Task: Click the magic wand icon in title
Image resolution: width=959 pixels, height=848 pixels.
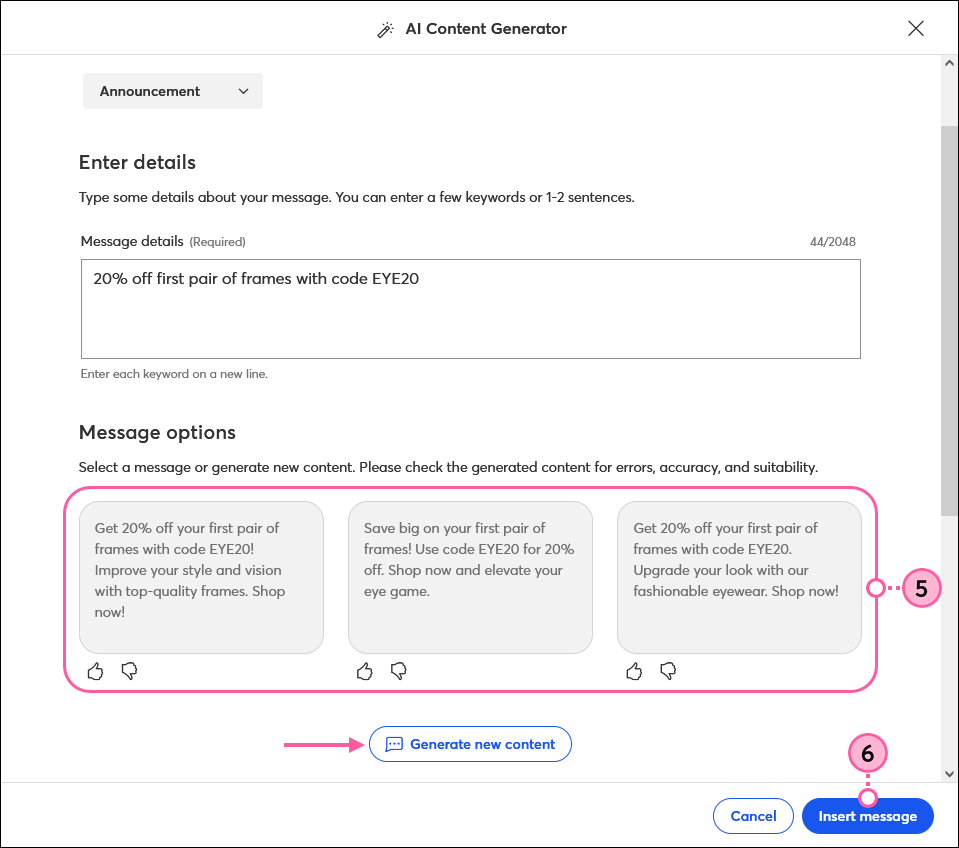Action: [x=385, y=29]
